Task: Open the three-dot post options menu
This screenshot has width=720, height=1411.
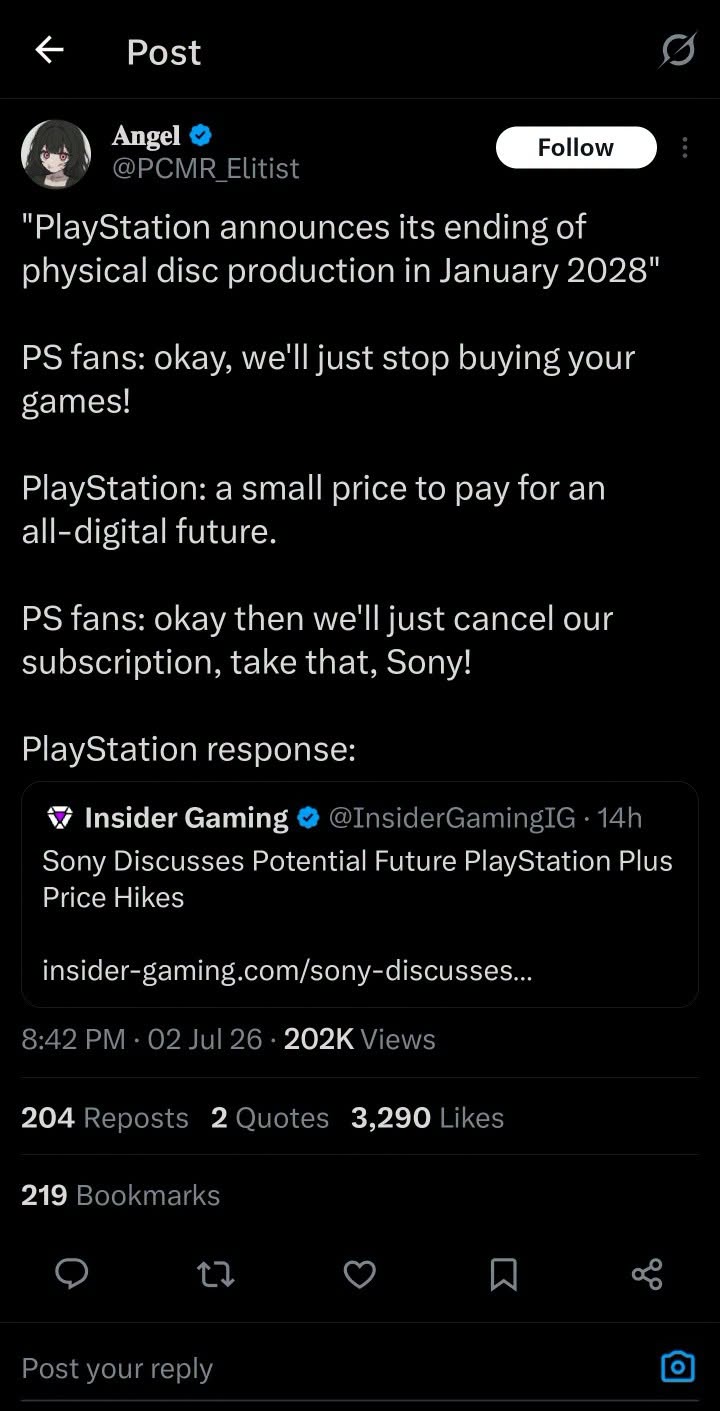Action: pos(685,148)
